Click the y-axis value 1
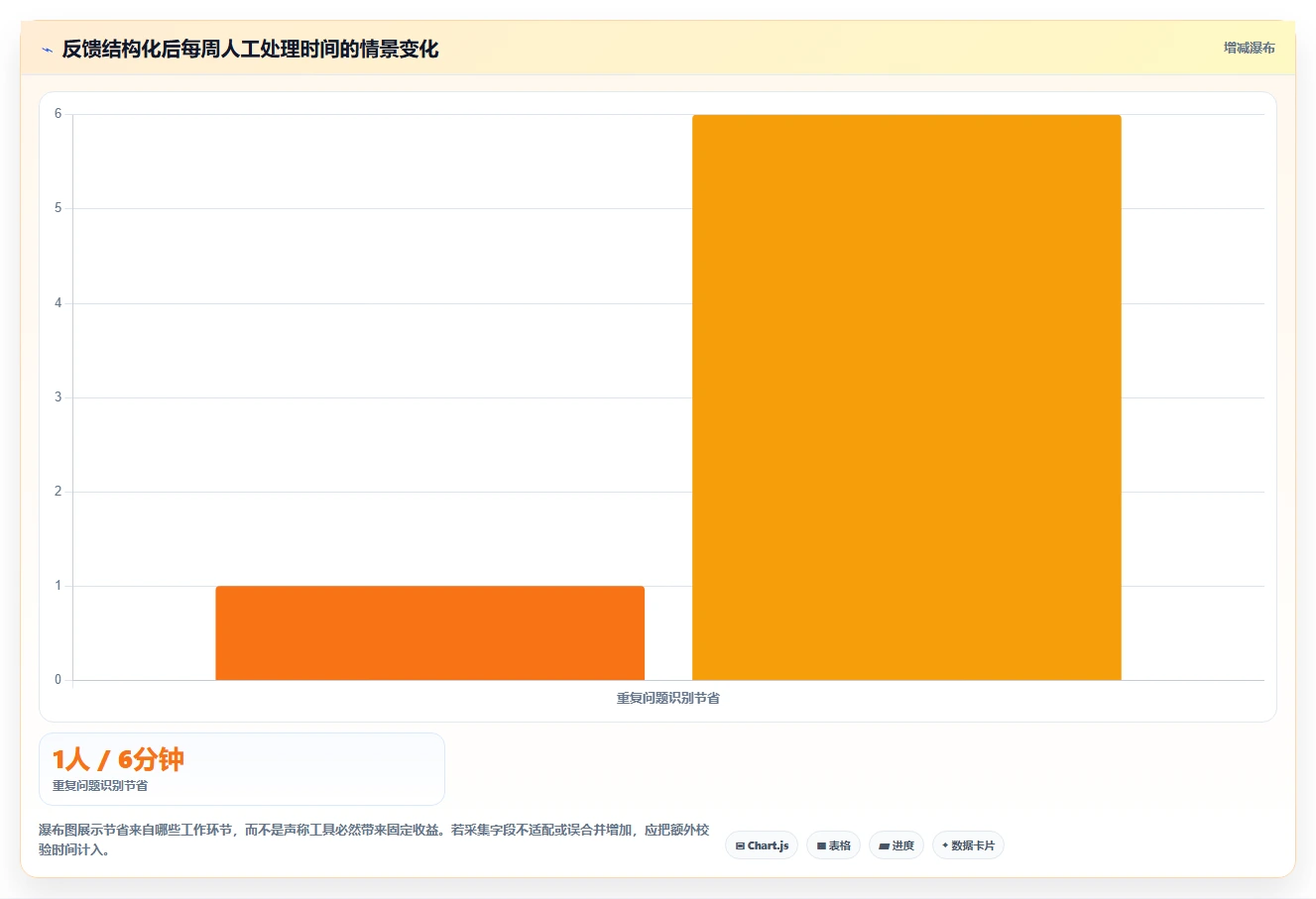This screenshot has width=1316, height=899. tap(58, 586)
